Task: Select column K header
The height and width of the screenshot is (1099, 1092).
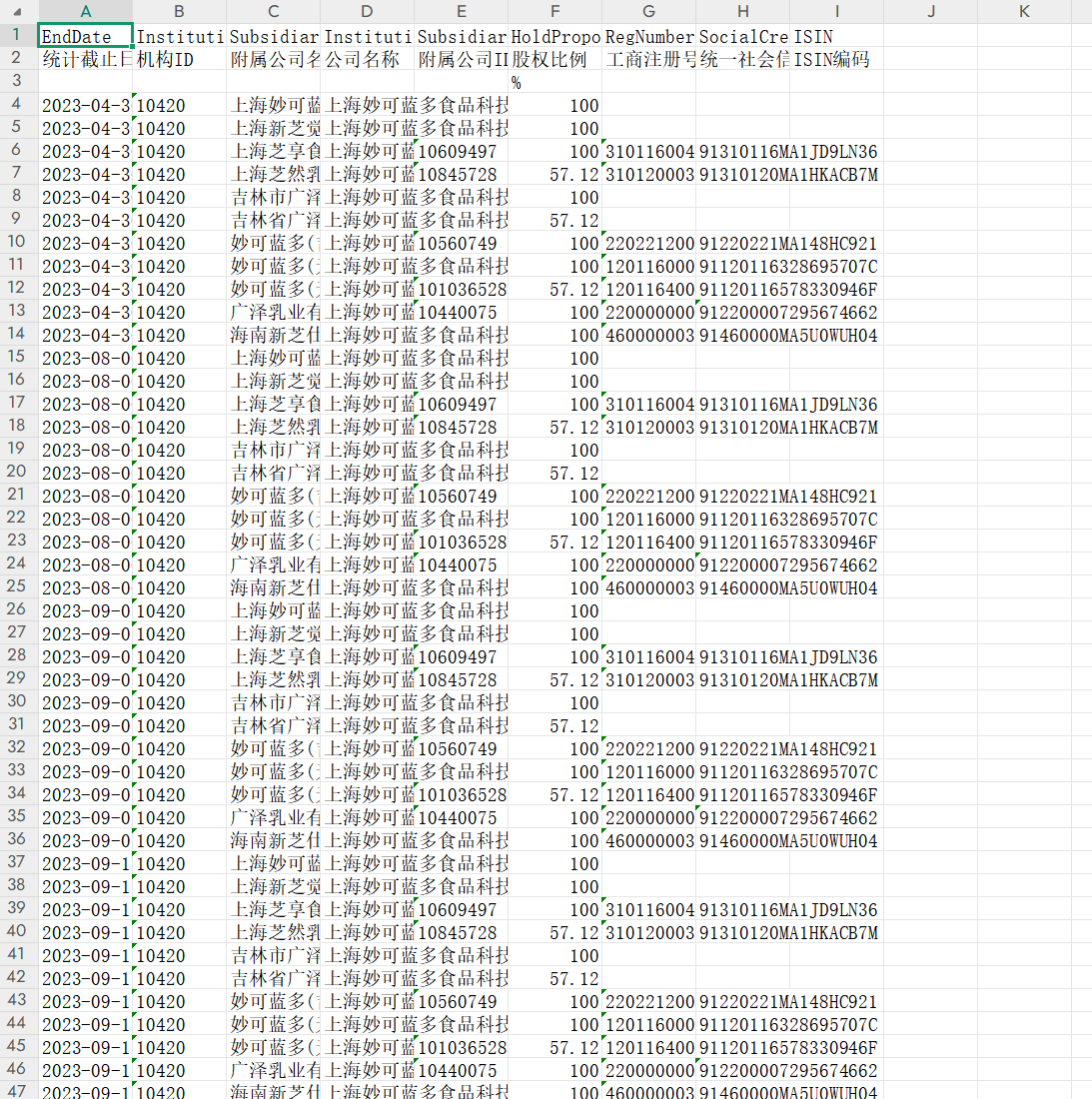Action: [x=1025, y=11]
